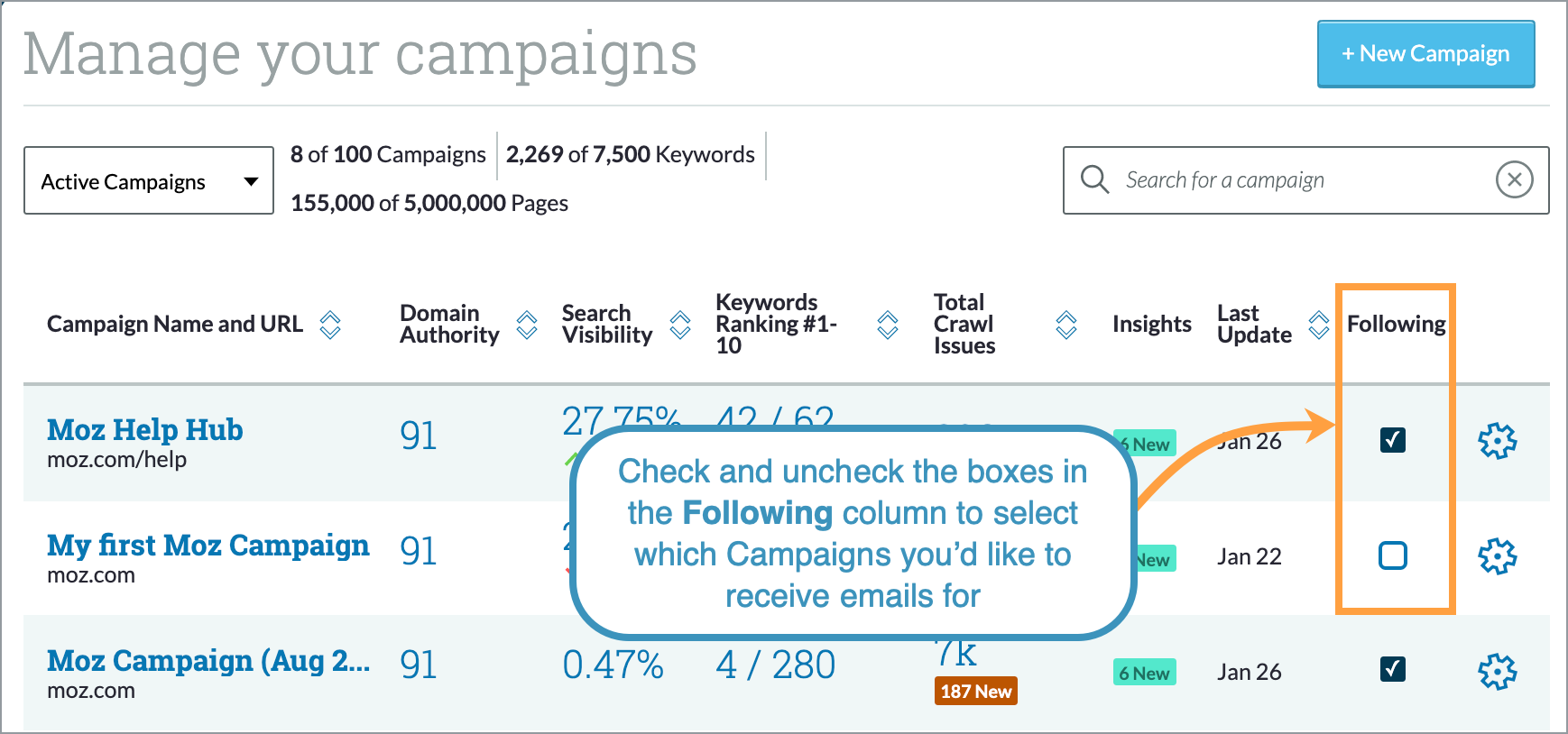Image resolution: width=1568 pixels, height=734 pixels.
Task: View 187 New crawl issues
Action: pyautogui.click(x=975, y=691)
